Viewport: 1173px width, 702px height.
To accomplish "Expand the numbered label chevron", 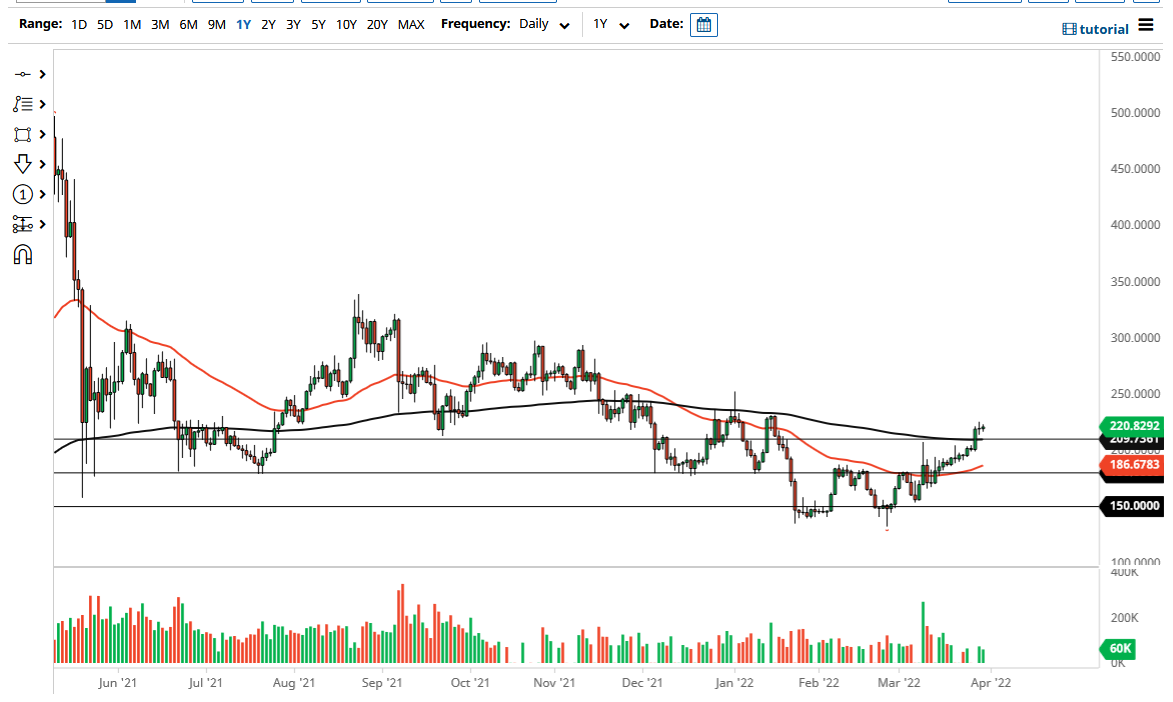I will tap(43, 194).
